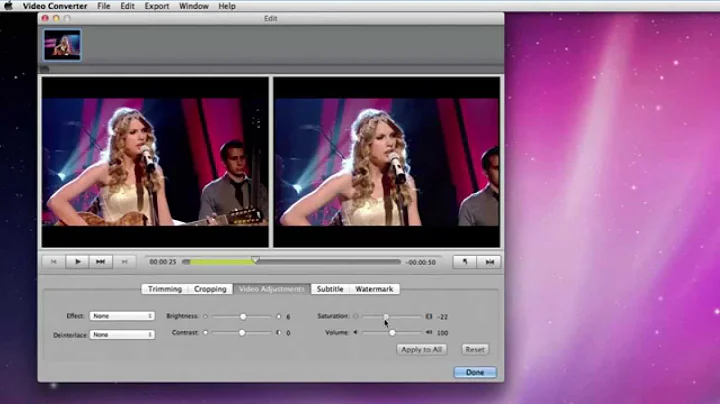Click the low contrast icon
This screenshot has width=720, height=404.
pos(205,332)
